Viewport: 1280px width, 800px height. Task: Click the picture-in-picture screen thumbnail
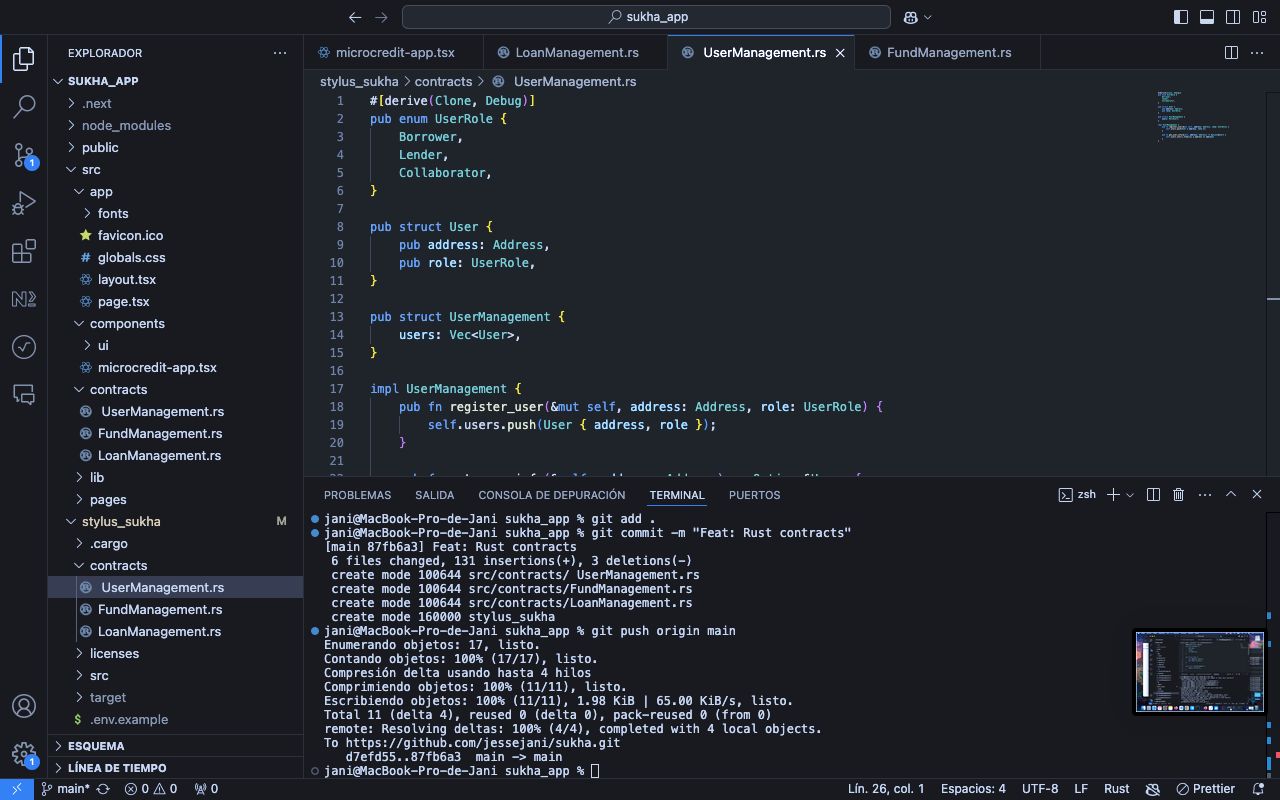point(1199,672)
